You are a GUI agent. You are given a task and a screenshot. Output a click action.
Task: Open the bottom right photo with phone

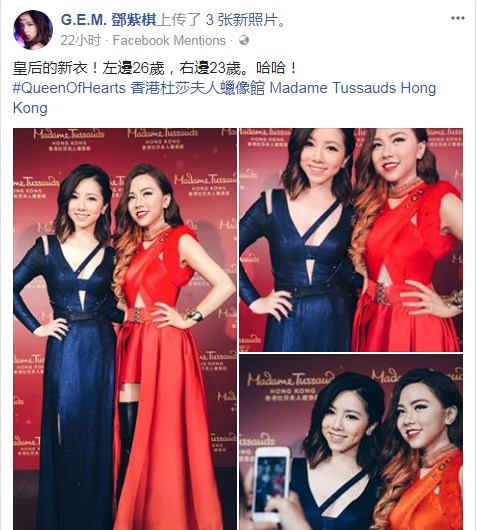(x=351, y=442)
